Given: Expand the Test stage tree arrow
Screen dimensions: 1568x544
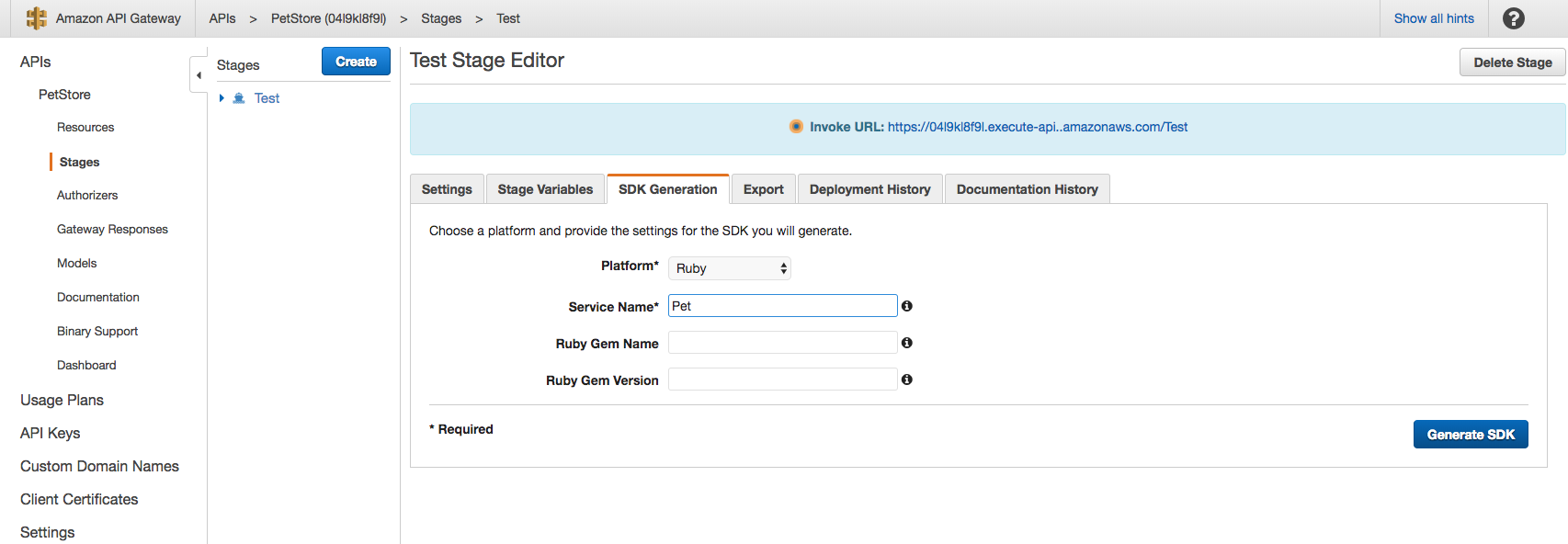Looking at the screenshot, I should pos(222,98).
